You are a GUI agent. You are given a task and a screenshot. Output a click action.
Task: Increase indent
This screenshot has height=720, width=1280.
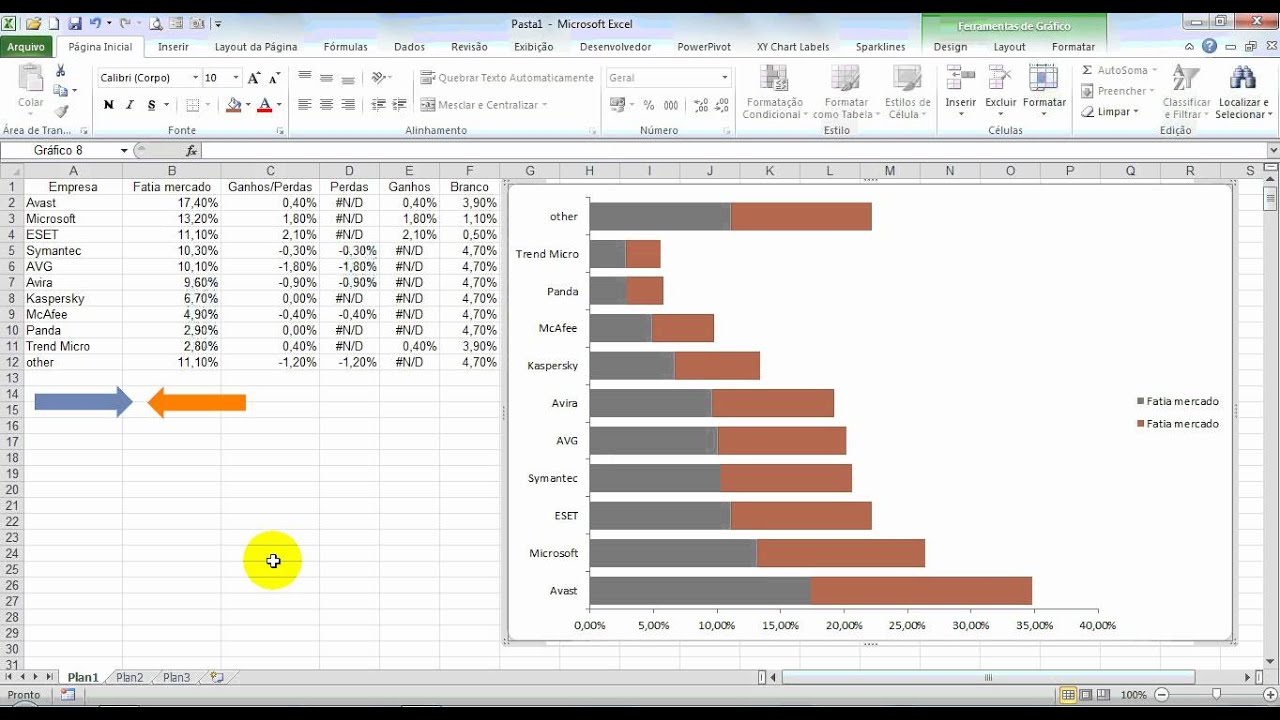pos(399,105)
